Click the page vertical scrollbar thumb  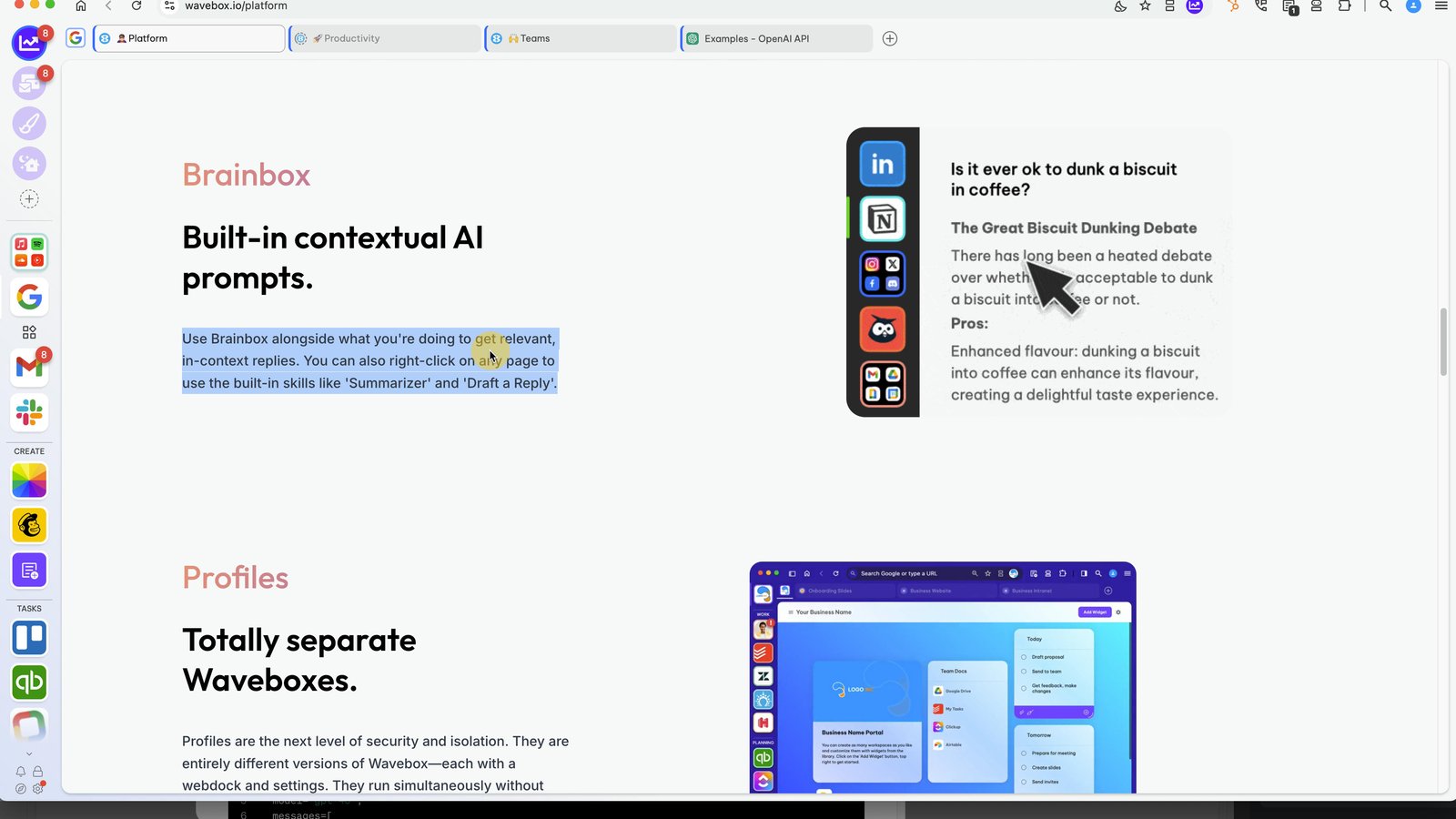tap(1443, 342)
